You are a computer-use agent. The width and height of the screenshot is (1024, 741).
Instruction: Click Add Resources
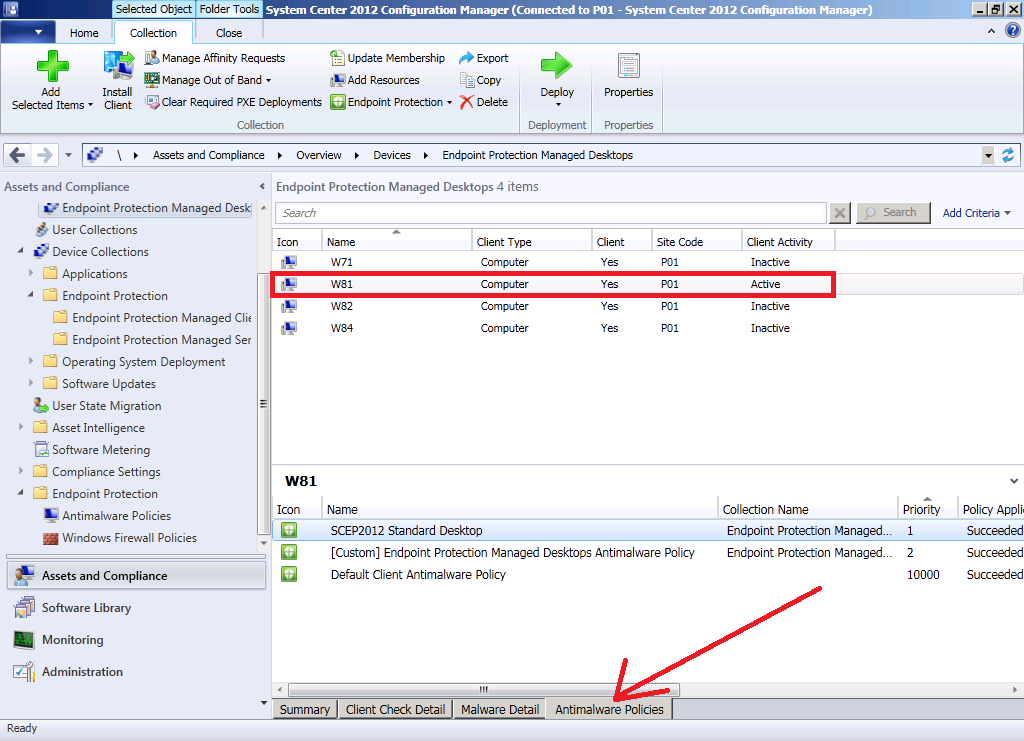(x=375, y=80)
